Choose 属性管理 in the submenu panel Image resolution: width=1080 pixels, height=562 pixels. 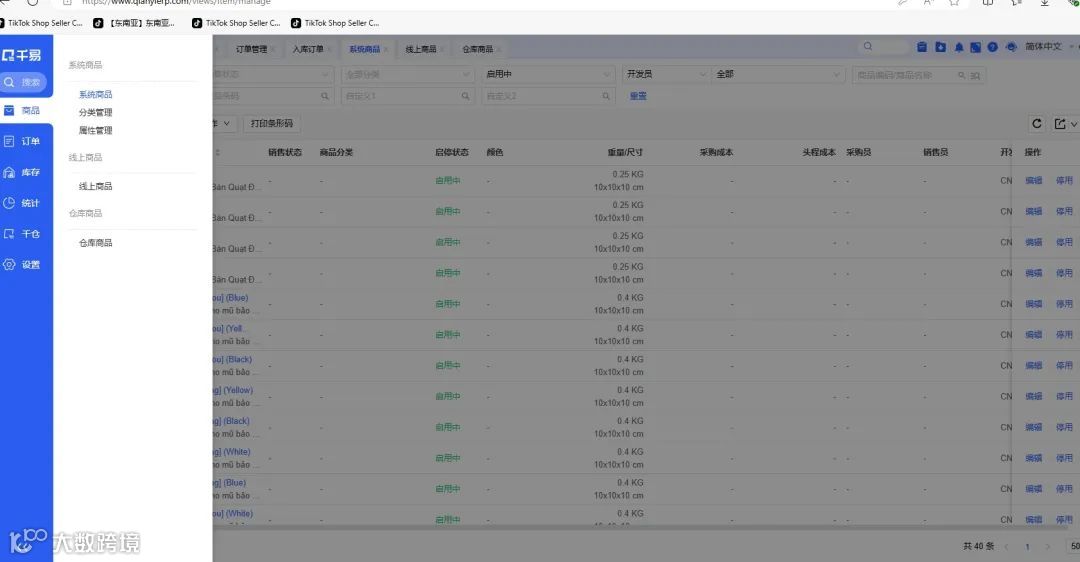[x=95, y=130]
